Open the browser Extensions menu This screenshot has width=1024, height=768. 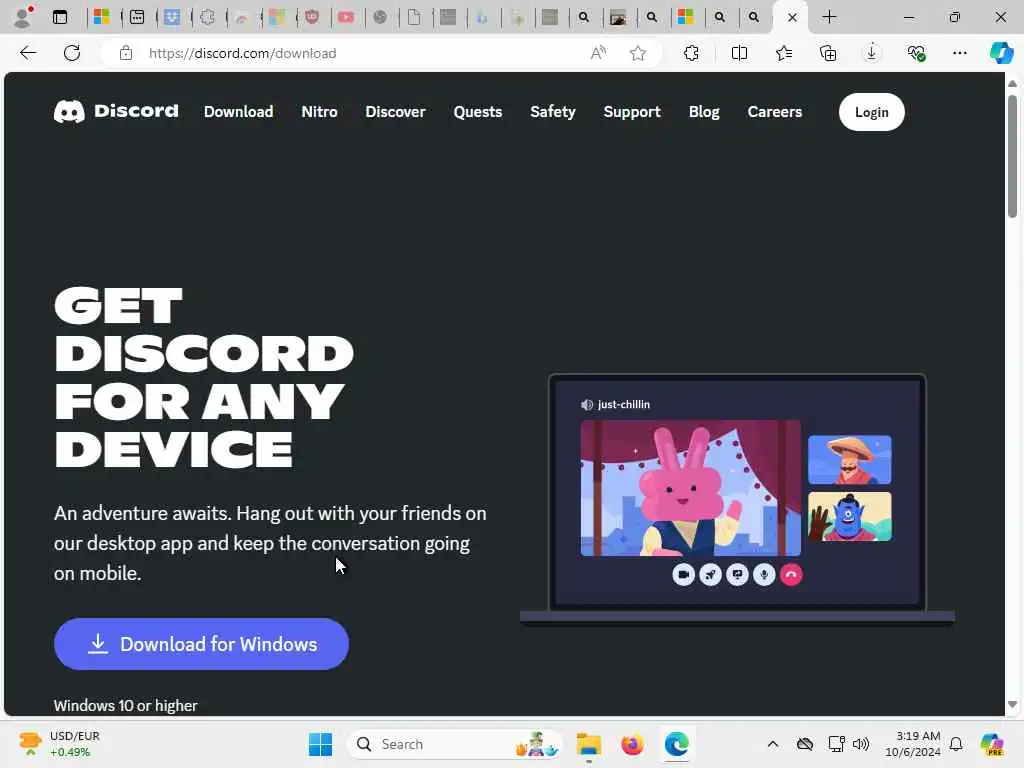pyautogui.click(x=691, y=53)
